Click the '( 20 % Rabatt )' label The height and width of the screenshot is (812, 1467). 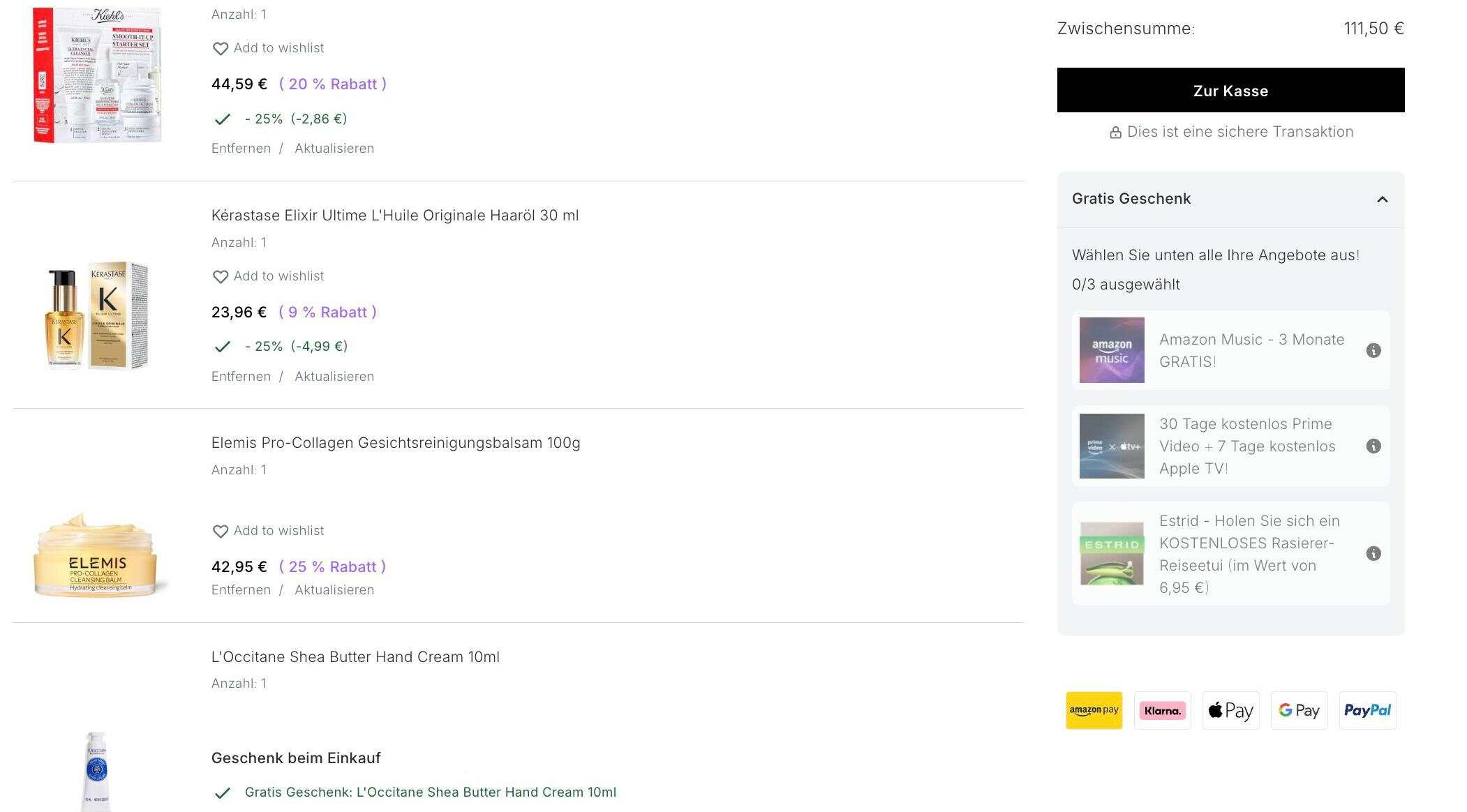tap(333, 84)
